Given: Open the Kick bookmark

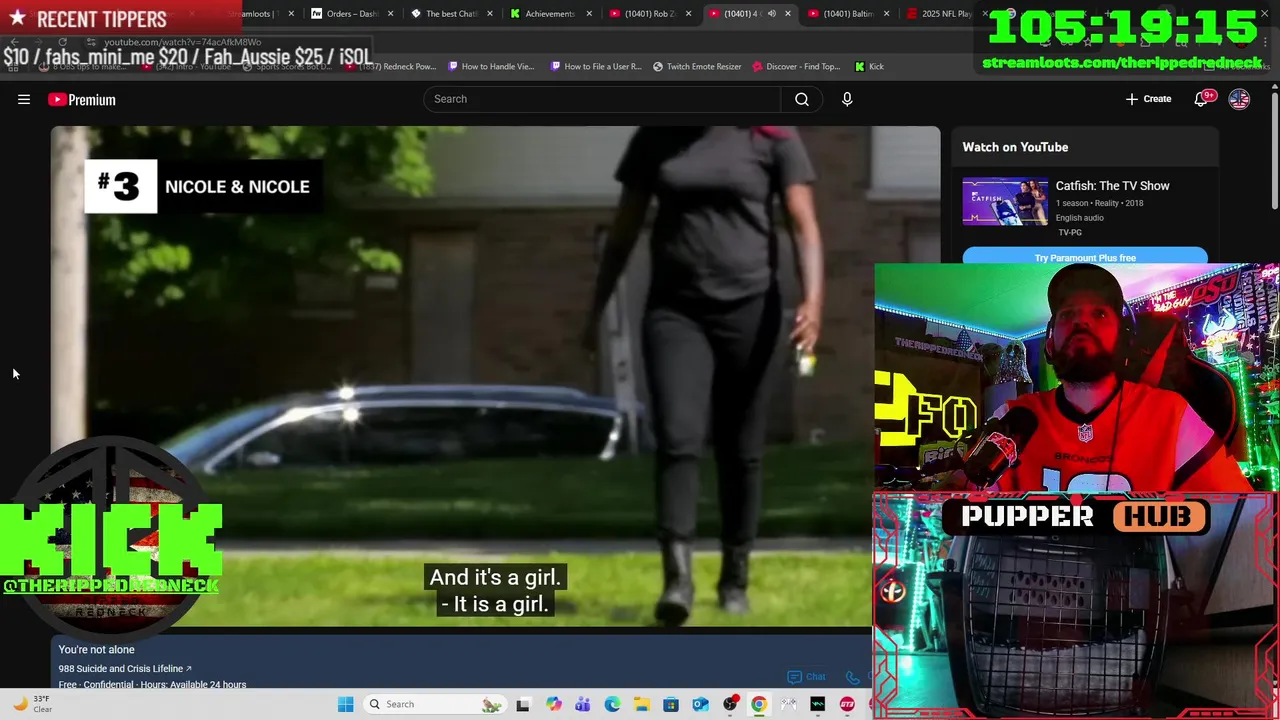Looking at the screenshot, I should [869, 66].
